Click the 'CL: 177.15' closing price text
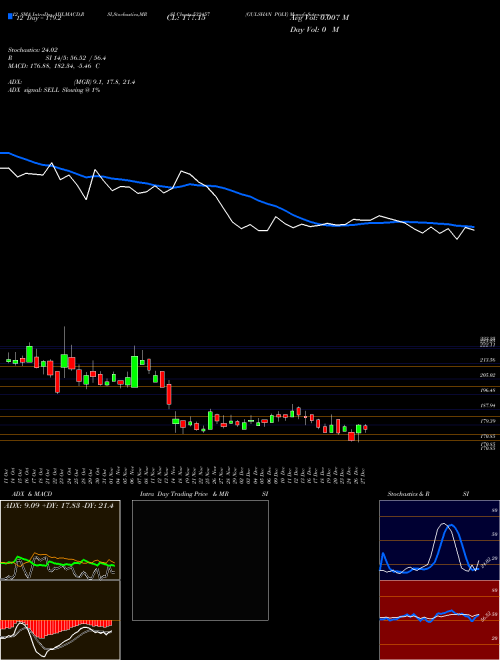This screenshot has width=500, height=660. pos(186,18)
